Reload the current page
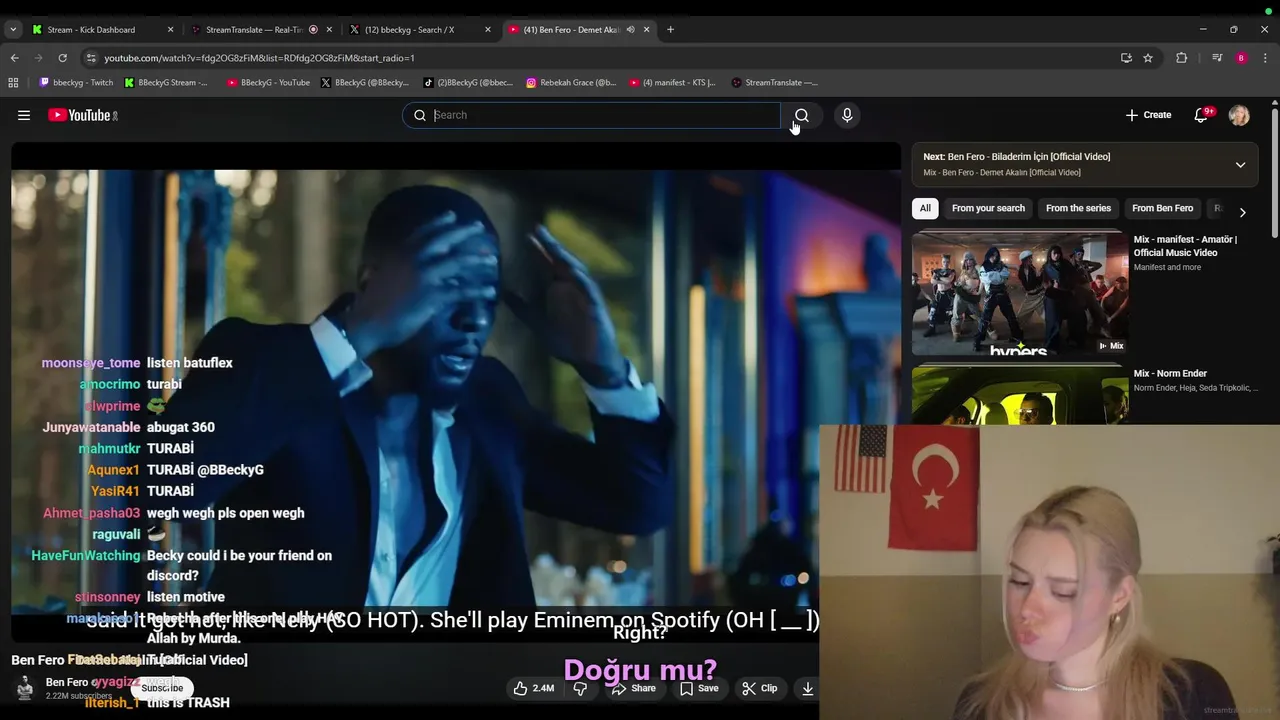The image size is (1280, 720). (x=62, y=58)
